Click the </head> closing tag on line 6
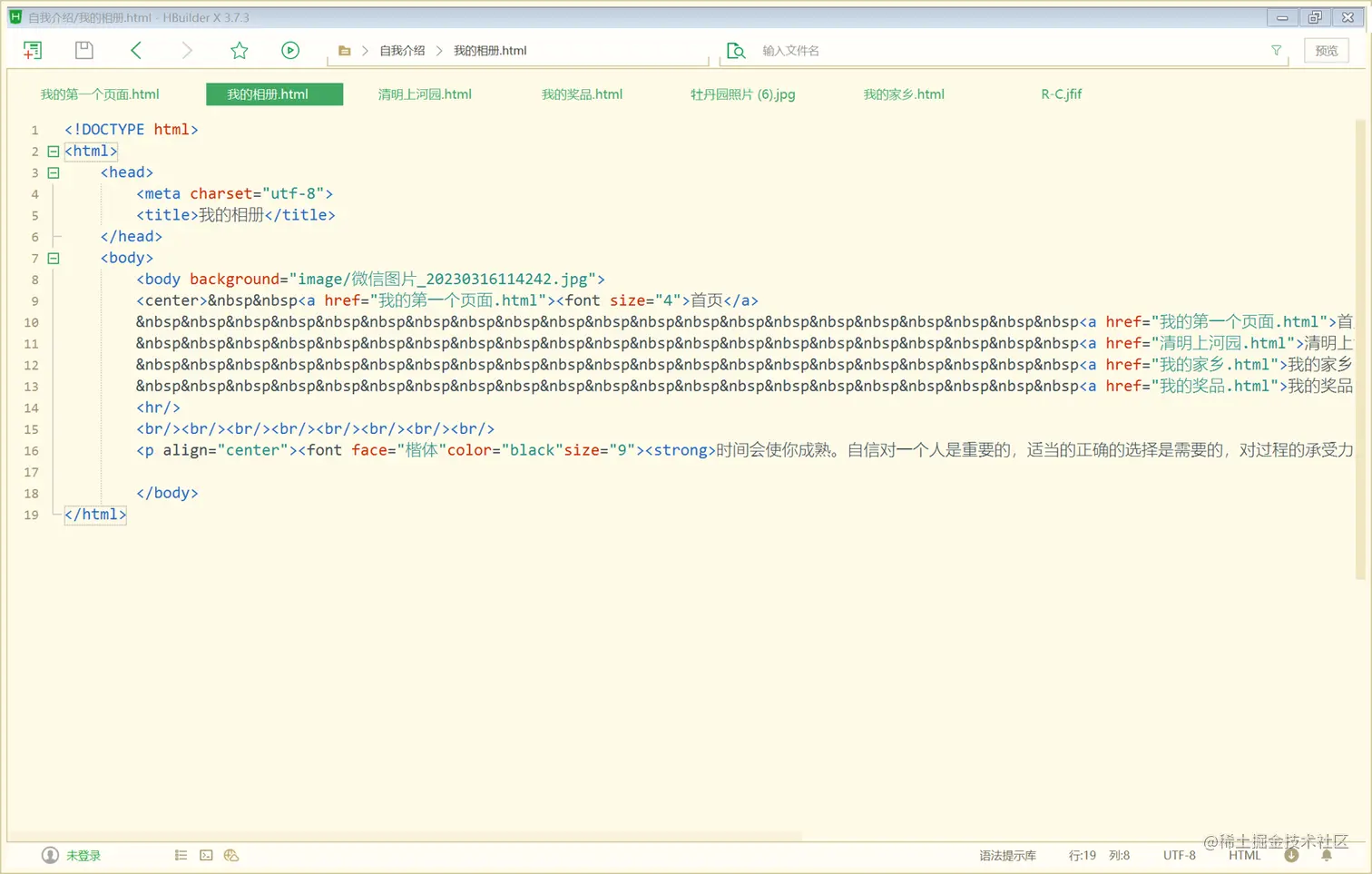Screen dimensions: 1372x874 (132, 237)
